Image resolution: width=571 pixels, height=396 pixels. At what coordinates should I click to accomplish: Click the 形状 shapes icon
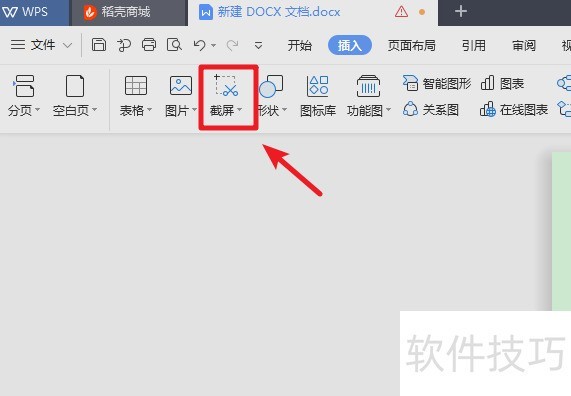click(271, 86)
